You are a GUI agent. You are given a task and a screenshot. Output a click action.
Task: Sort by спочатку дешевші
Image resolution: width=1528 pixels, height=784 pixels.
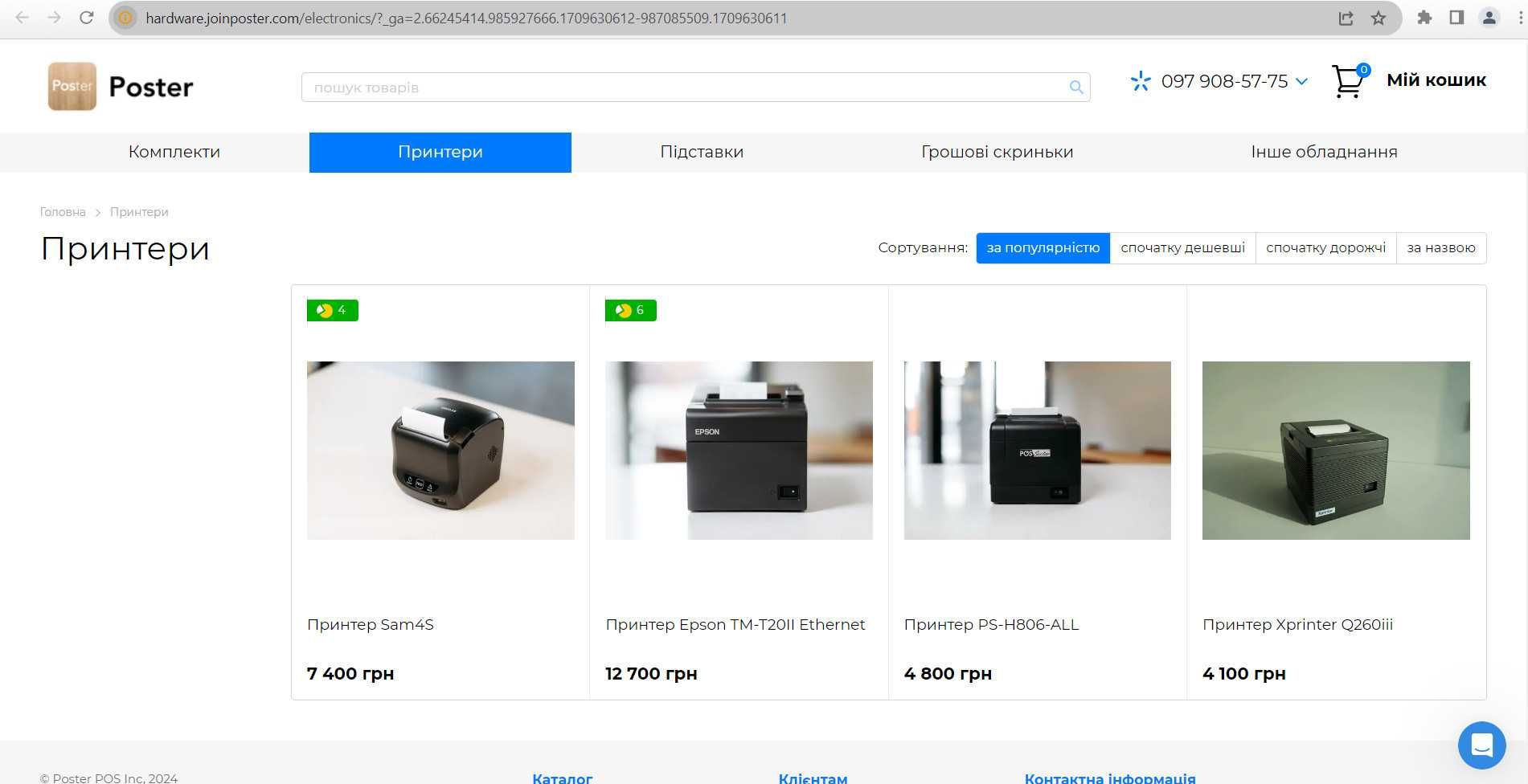1182,247
